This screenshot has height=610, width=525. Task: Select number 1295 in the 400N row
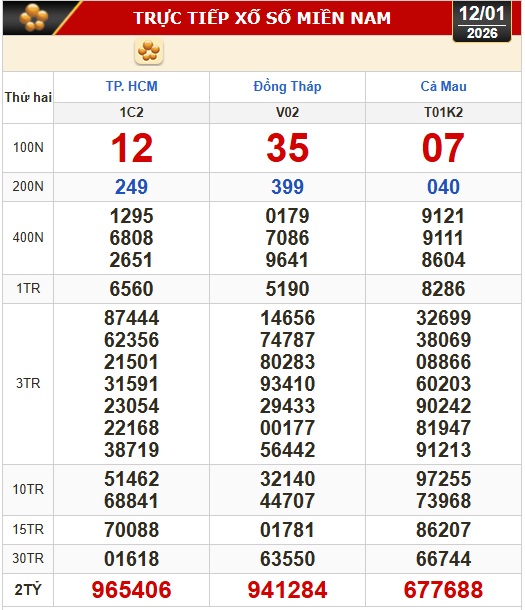[x=131, y=216]
